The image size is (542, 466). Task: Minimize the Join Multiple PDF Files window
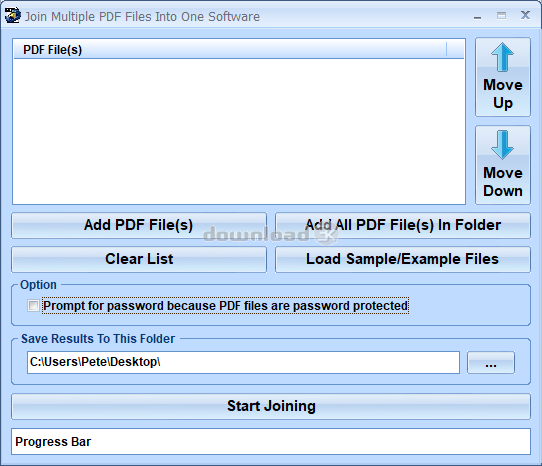click(477, 16)
